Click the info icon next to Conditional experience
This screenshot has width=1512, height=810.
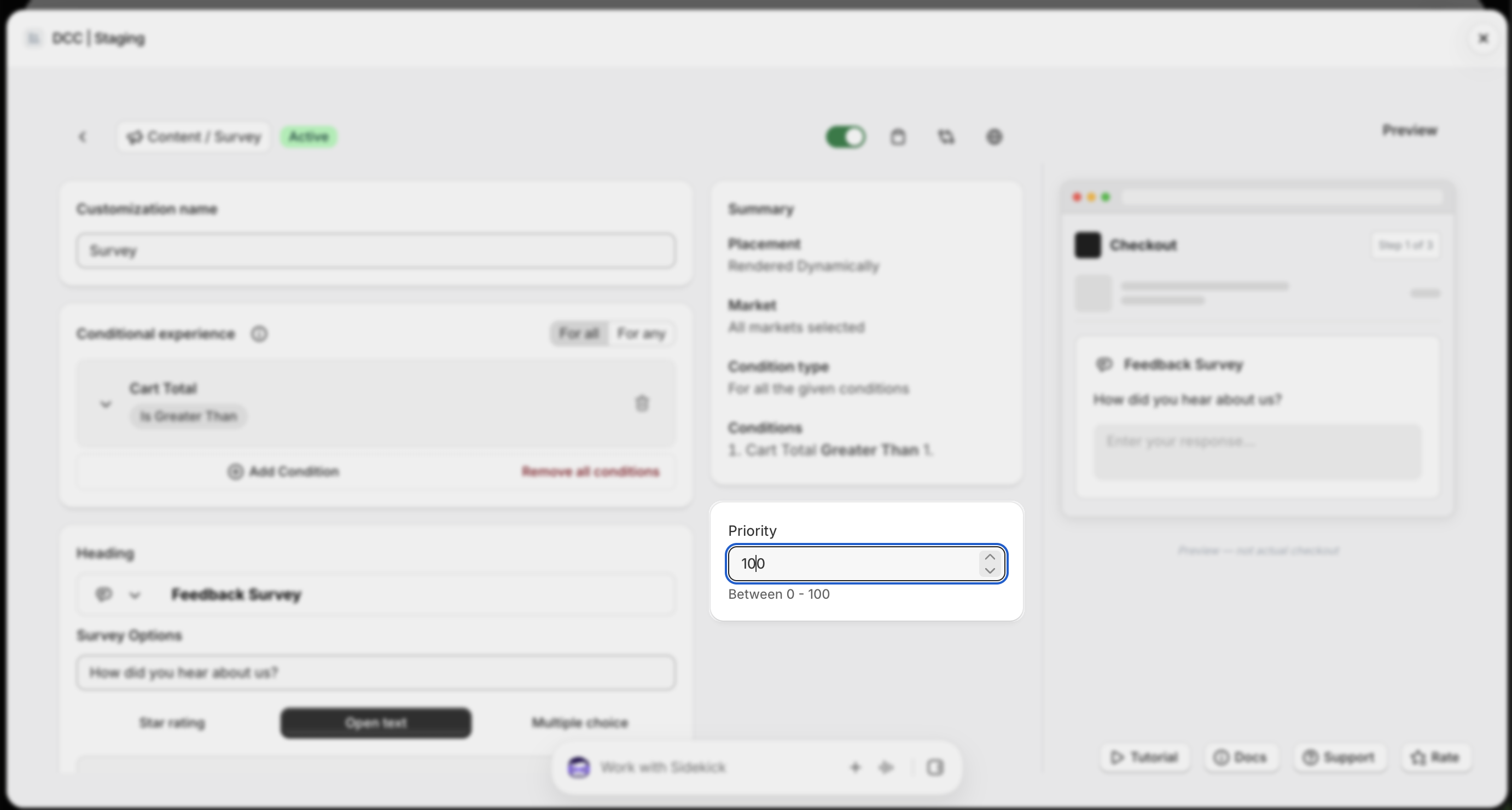[x=259, y=334]
